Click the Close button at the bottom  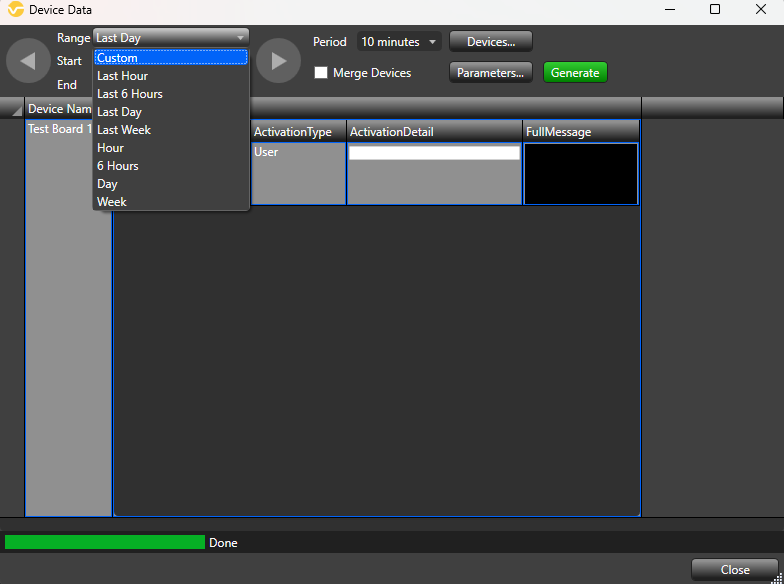click(x=734, y=570)
